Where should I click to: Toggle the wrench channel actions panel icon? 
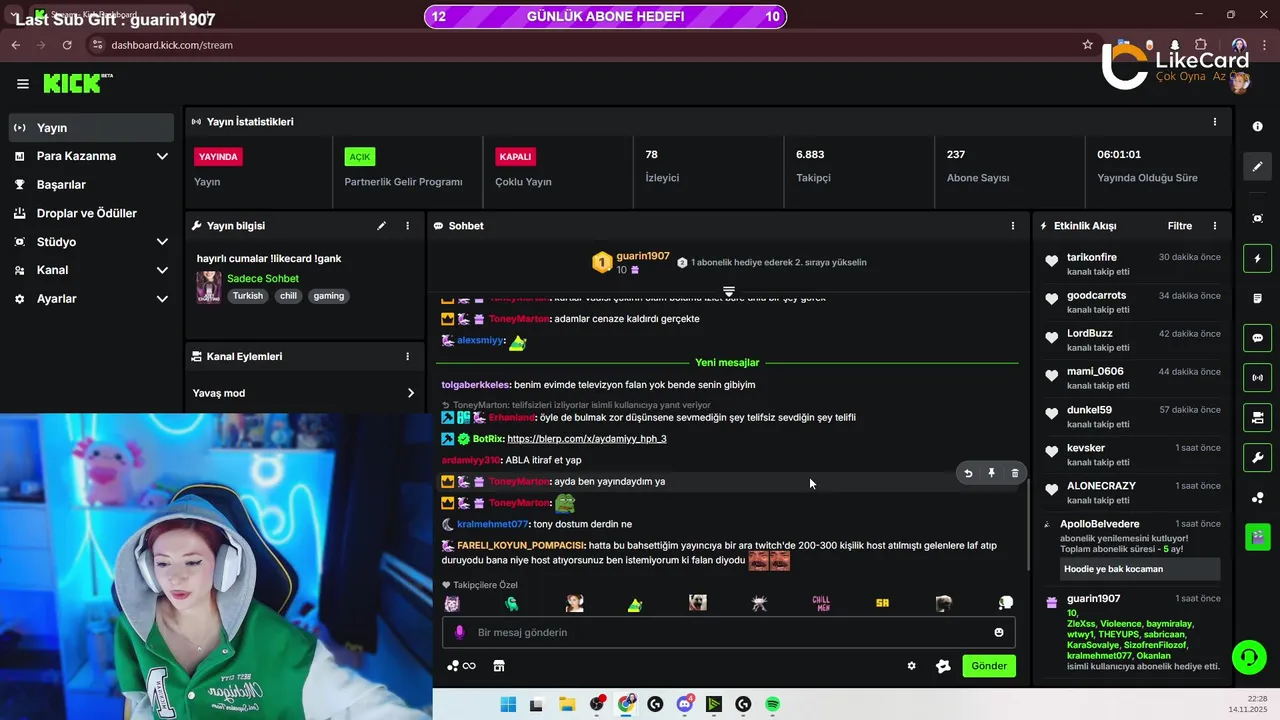click(x=1257, y=458)
